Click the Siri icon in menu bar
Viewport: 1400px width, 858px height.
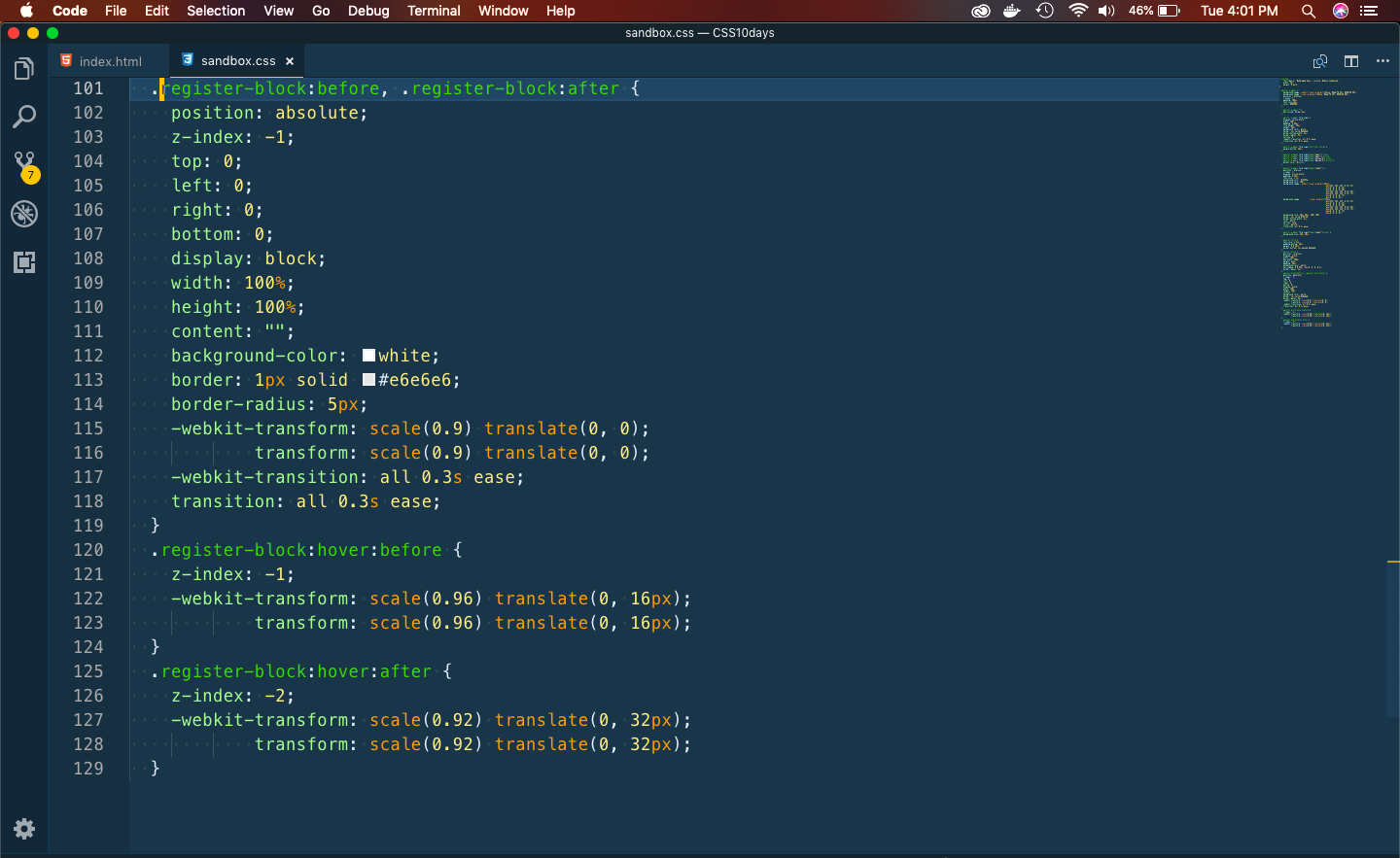click(1341, 11)
